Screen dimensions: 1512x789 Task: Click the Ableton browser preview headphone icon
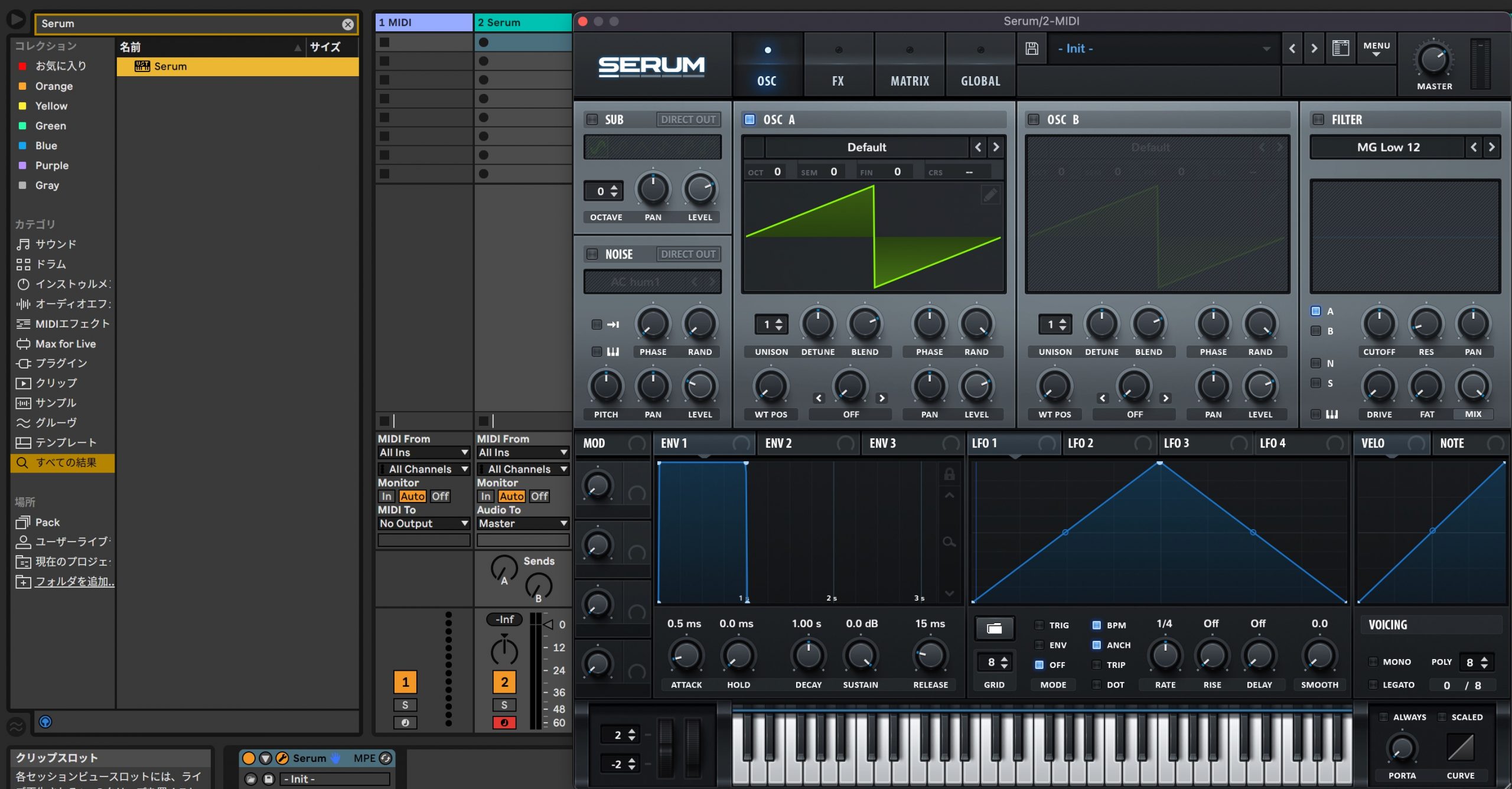click(45, 722)
